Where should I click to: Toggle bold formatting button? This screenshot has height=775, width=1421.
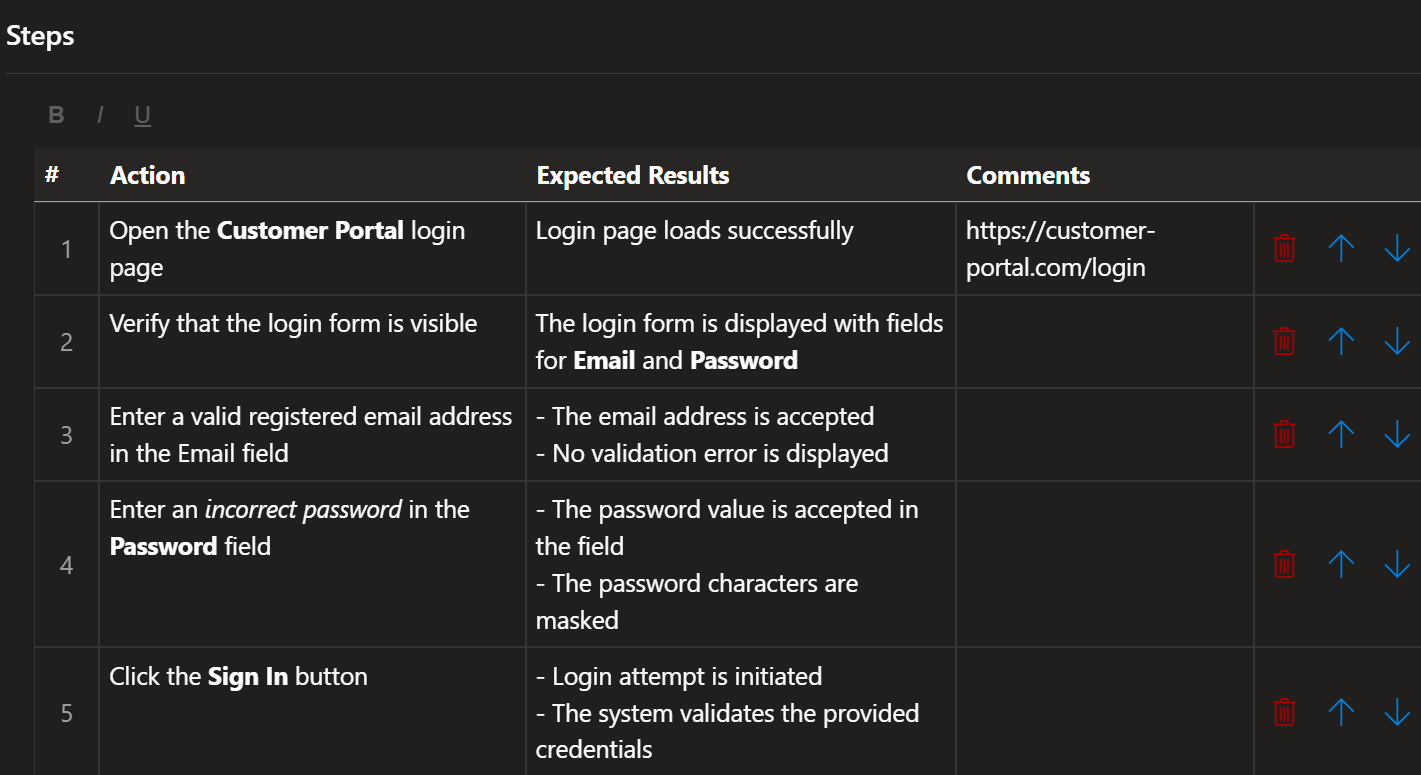coord(56,115)
